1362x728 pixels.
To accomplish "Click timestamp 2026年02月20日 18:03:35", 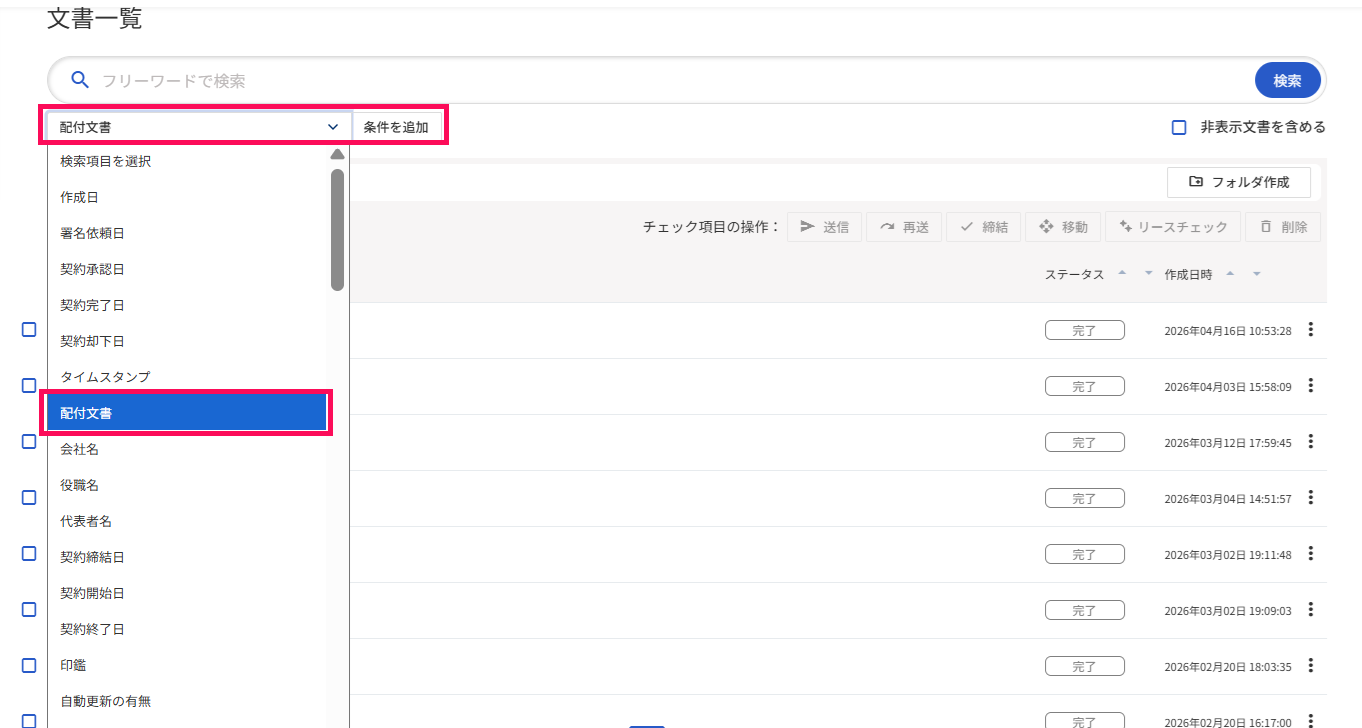I will point(1228,666).
